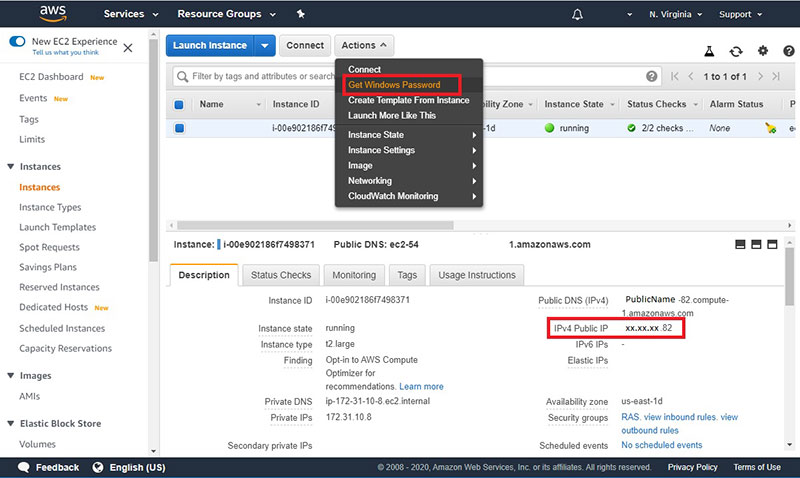The image size is (800, 478).
Task: Go to previous page of results
Action: (691, 77)
